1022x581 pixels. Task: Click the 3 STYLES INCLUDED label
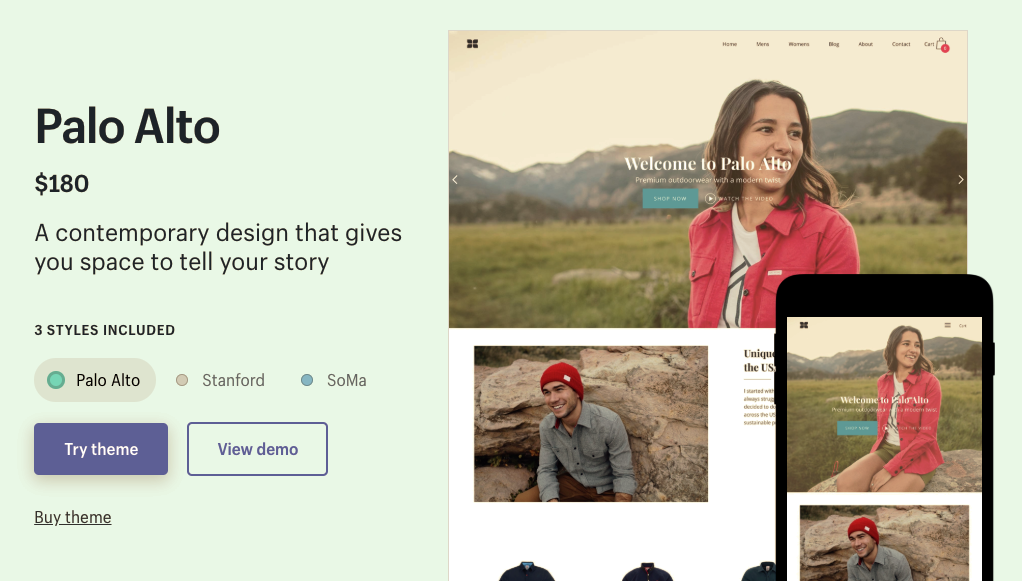point(105,330)
